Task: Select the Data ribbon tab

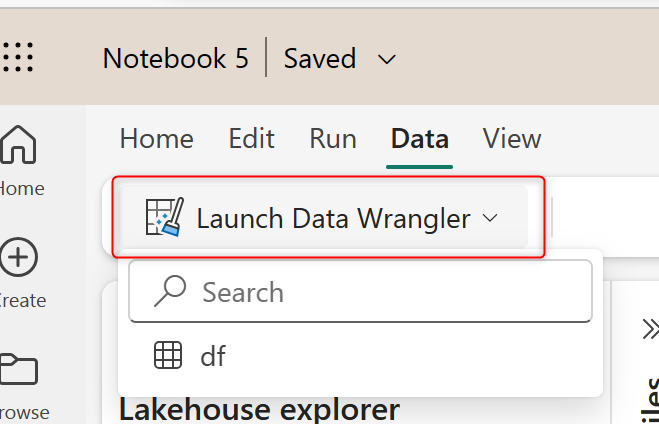Action: pyautogui.click(x=420, y=138)
